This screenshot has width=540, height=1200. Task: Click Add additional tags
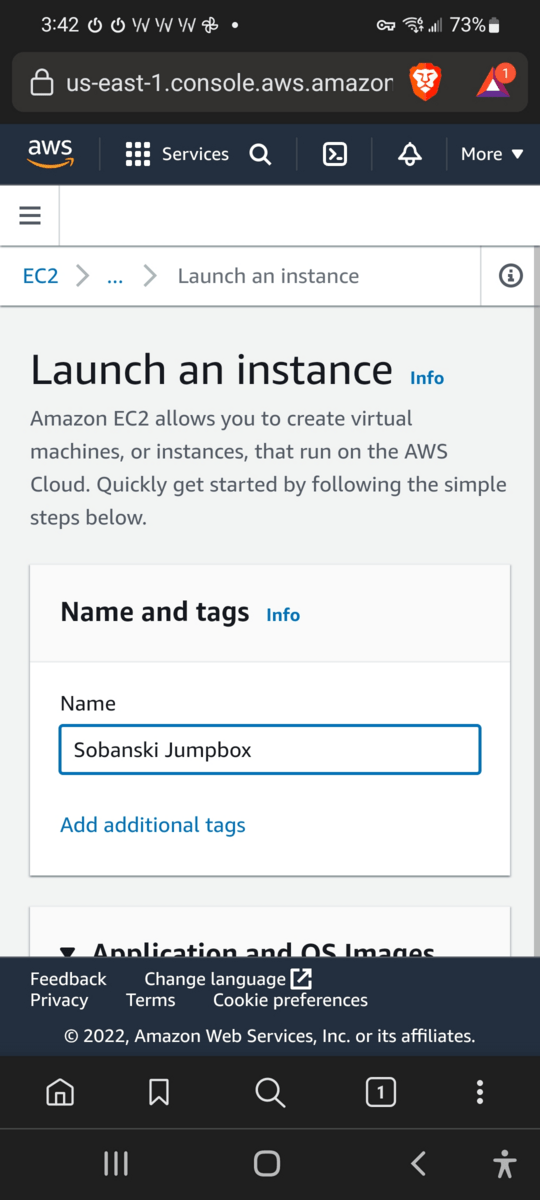tap(153, 825)
